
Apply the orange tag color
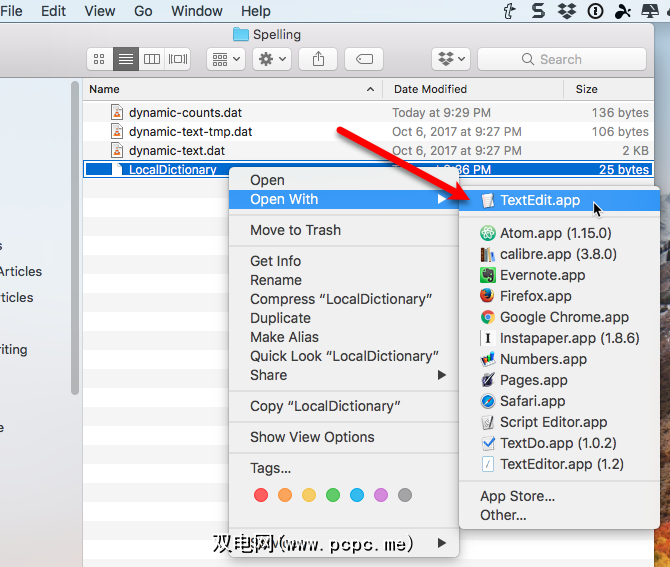pos(285,495)
